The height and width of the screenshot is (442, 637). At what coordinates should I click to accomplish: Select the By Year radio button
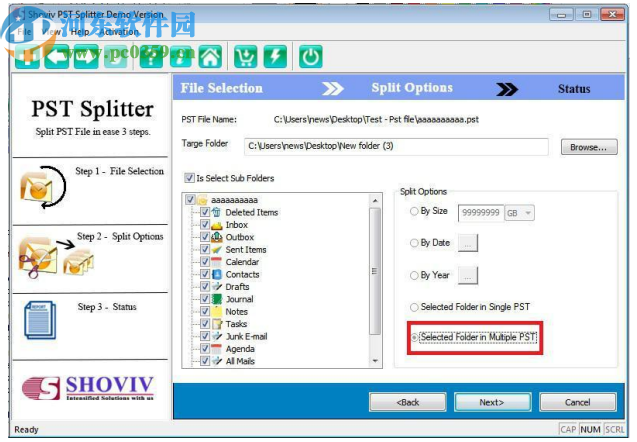tap(414, 275)
